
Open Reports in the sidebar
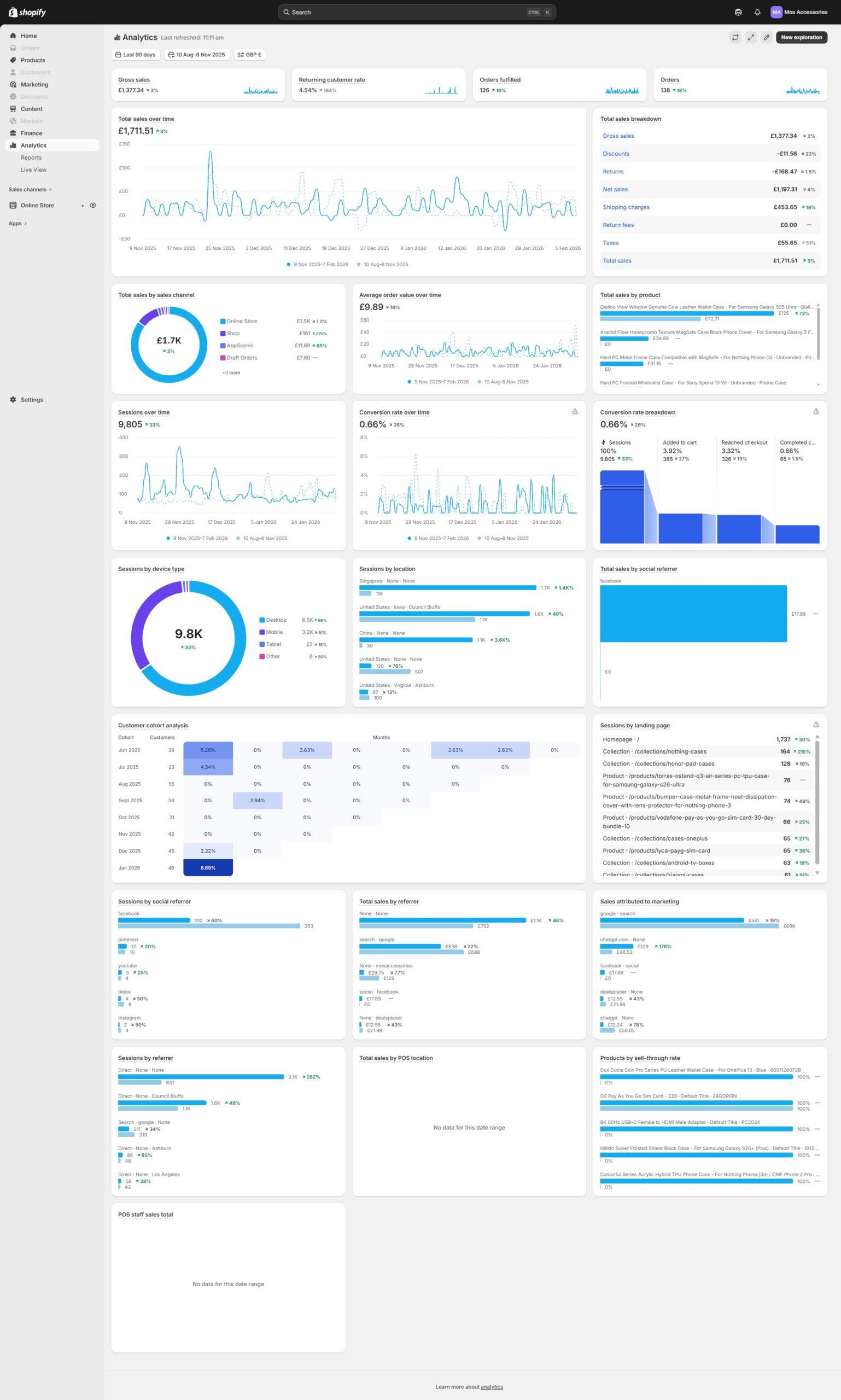click(x=31, y=157)
